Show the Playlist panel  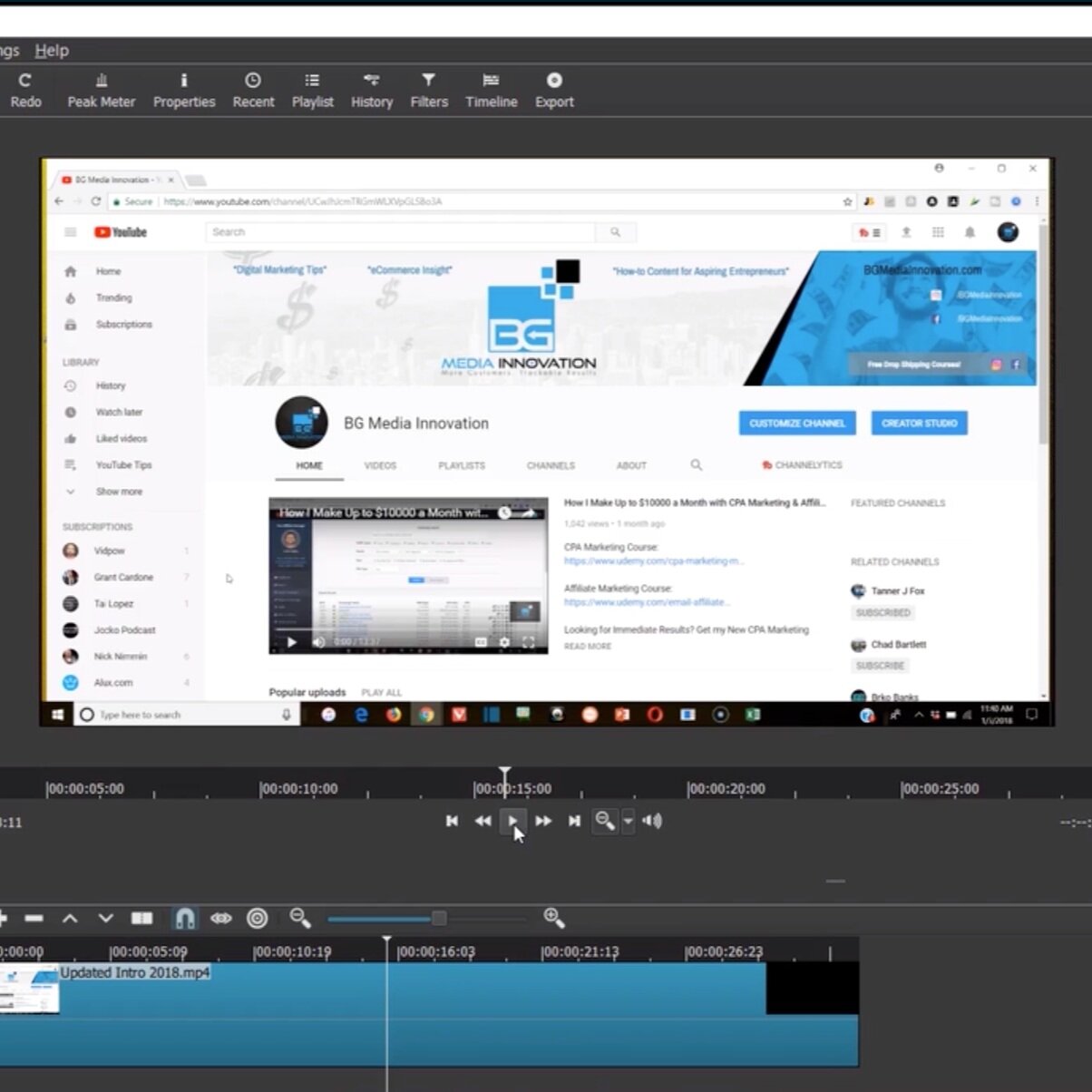(x=312, y=91)
